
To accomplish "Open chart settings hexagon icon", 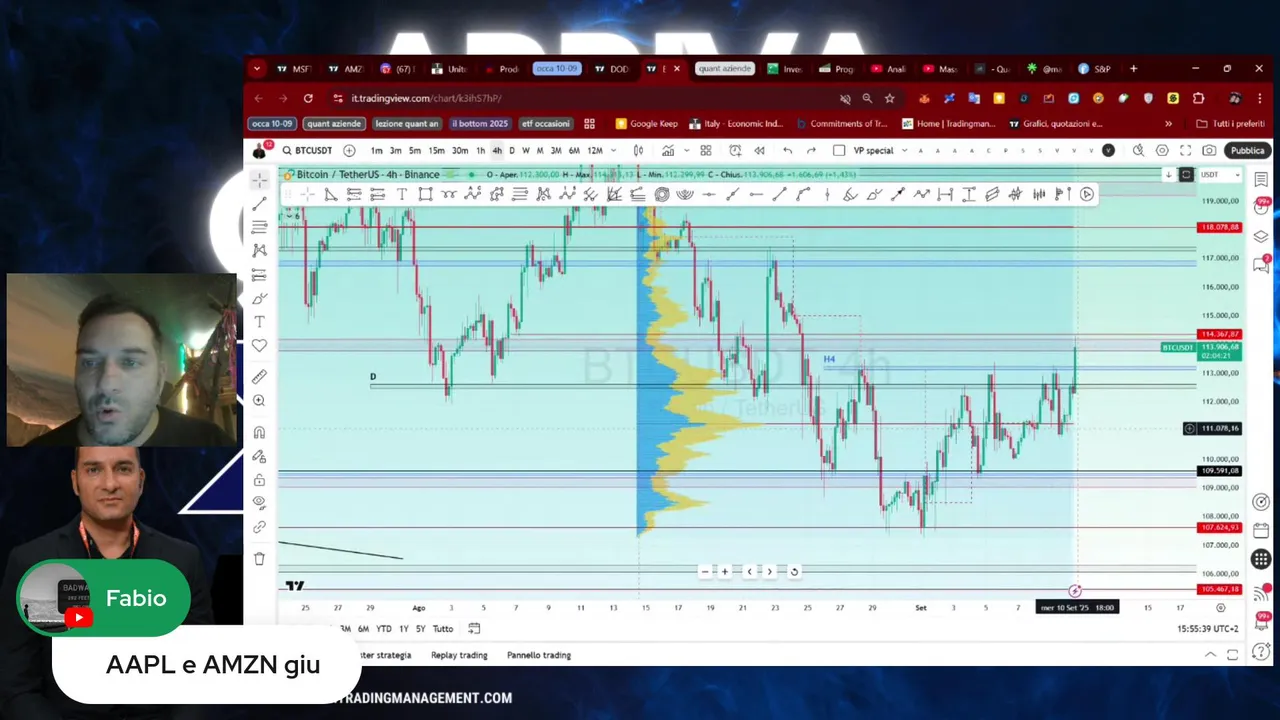I will coord(1162,150).
